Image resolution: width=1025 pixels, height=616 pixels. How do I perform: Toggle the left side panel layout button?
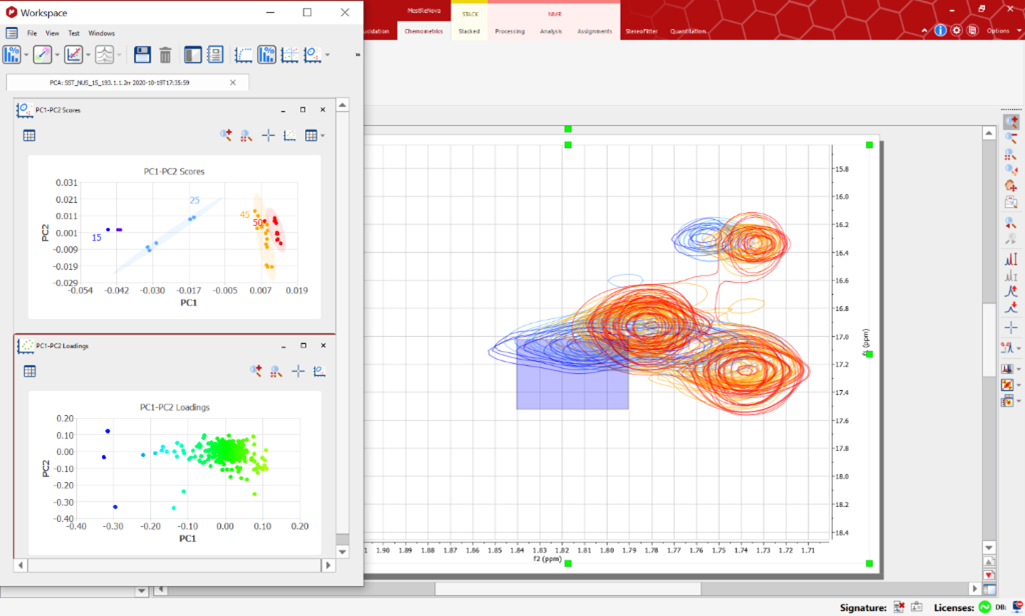click(193, 55)
